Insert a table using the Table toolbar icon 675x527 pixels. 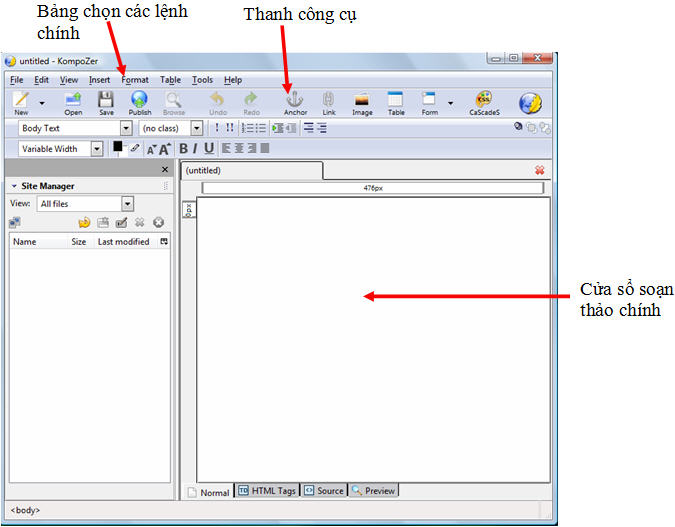(x=396, y=103)
